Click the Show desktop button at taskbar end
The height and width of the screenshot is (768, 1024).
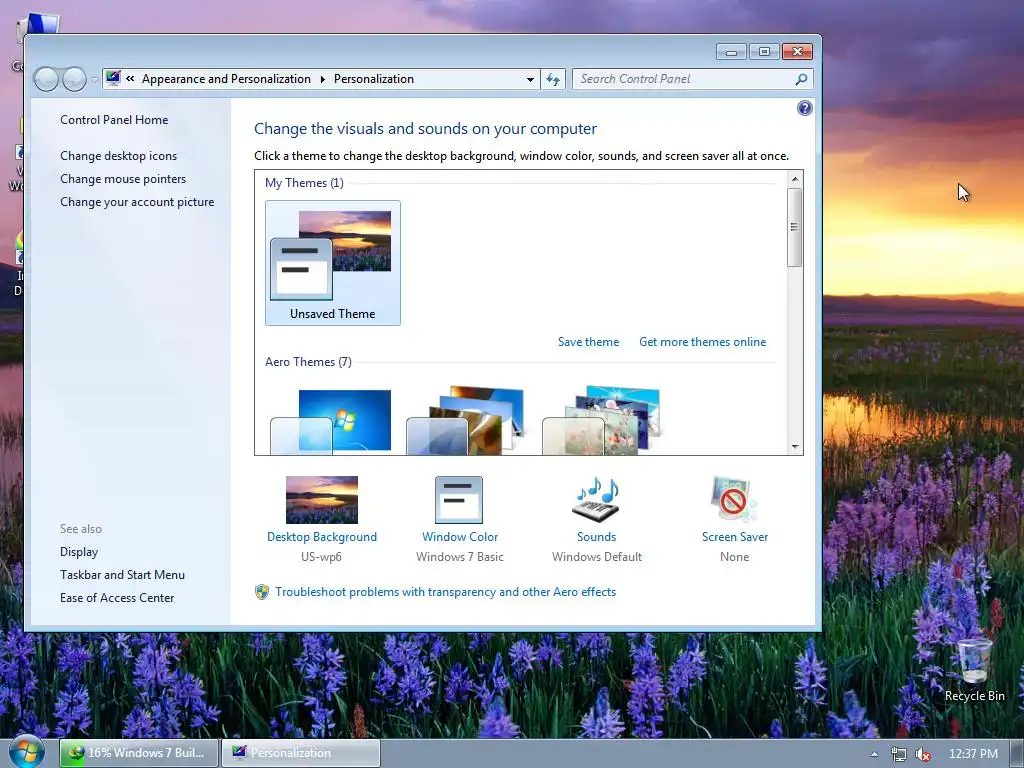[1017, 754]
